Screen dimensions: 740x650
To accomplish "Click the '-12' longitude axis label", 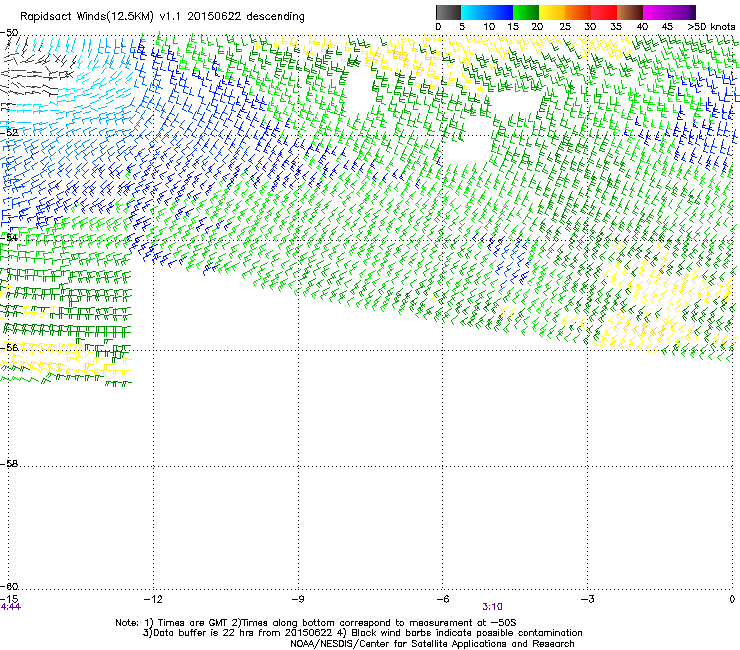I will (153, 599).
